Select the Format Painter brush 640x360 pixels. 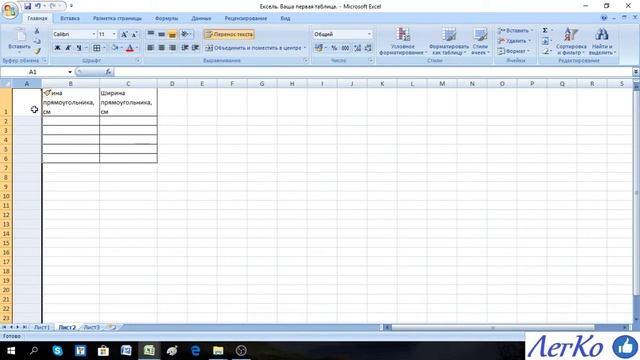click(x=37, y=51)
